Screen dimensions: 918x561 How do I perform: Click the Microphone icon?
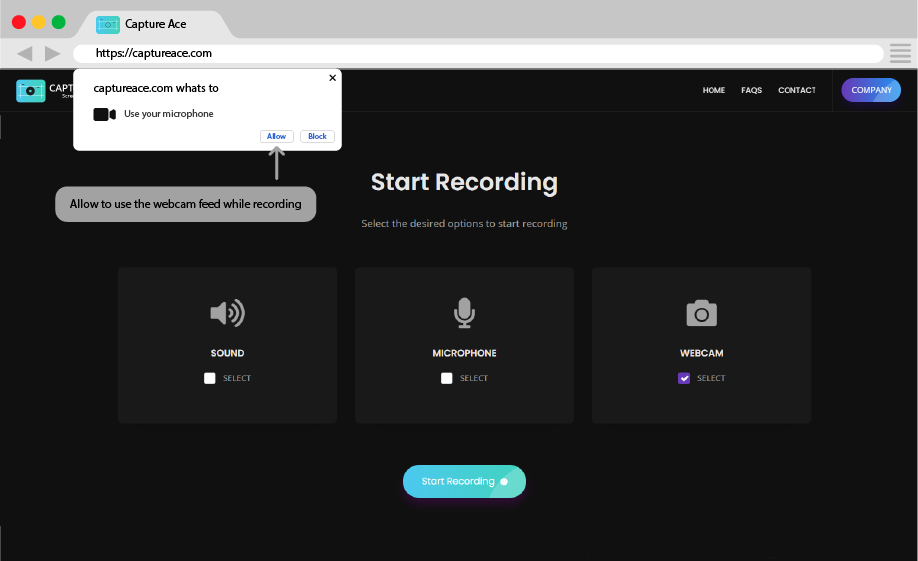(x=464, y=313)
